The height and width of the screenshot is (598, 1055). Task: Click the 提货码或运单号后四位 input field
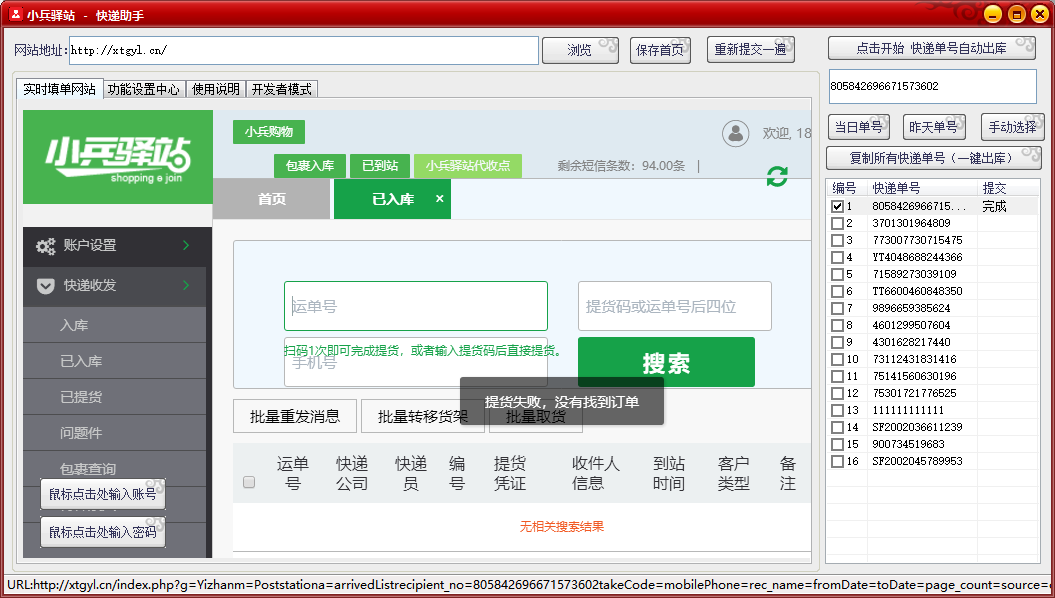point(675,306)
